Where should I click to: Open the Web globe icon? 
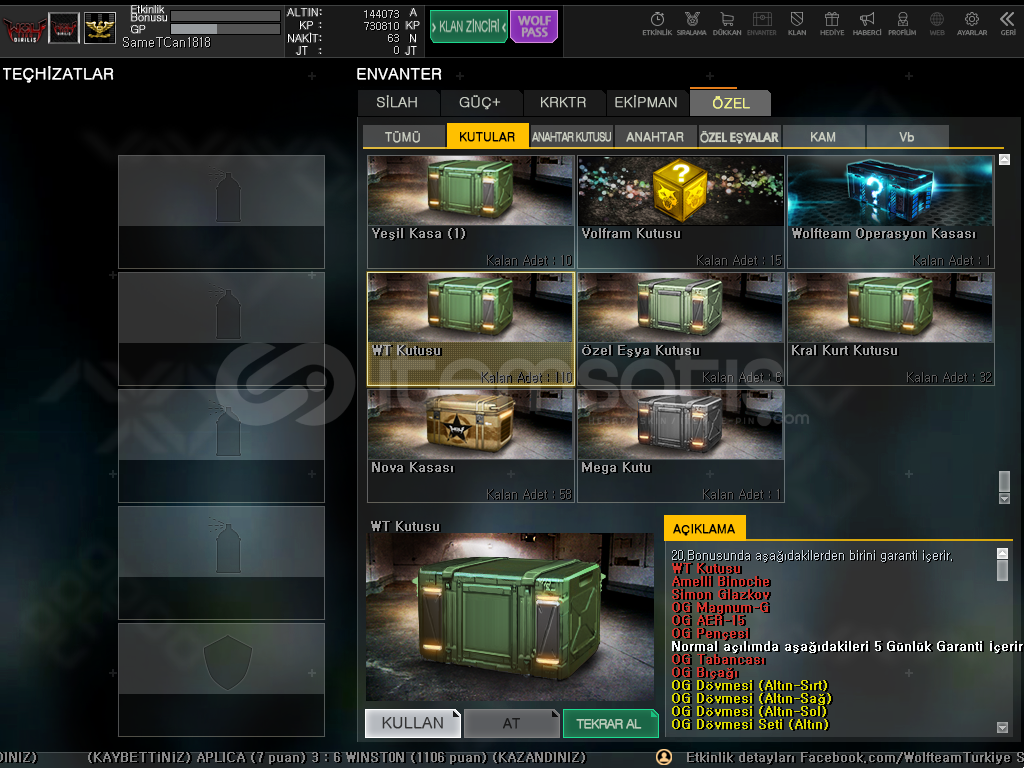pos(937,23)
